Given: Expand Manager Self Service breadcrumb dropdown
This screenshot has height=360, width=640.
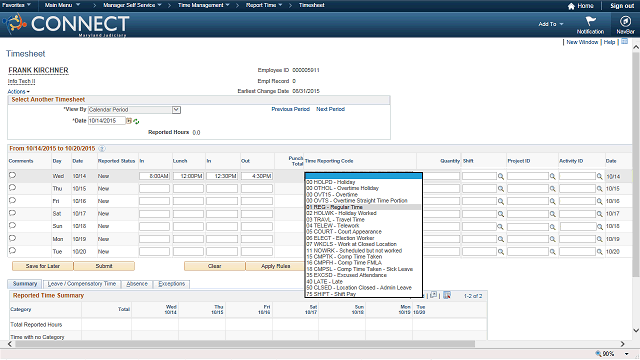Looking at the screenshot, I should click(x=160, y=5).
